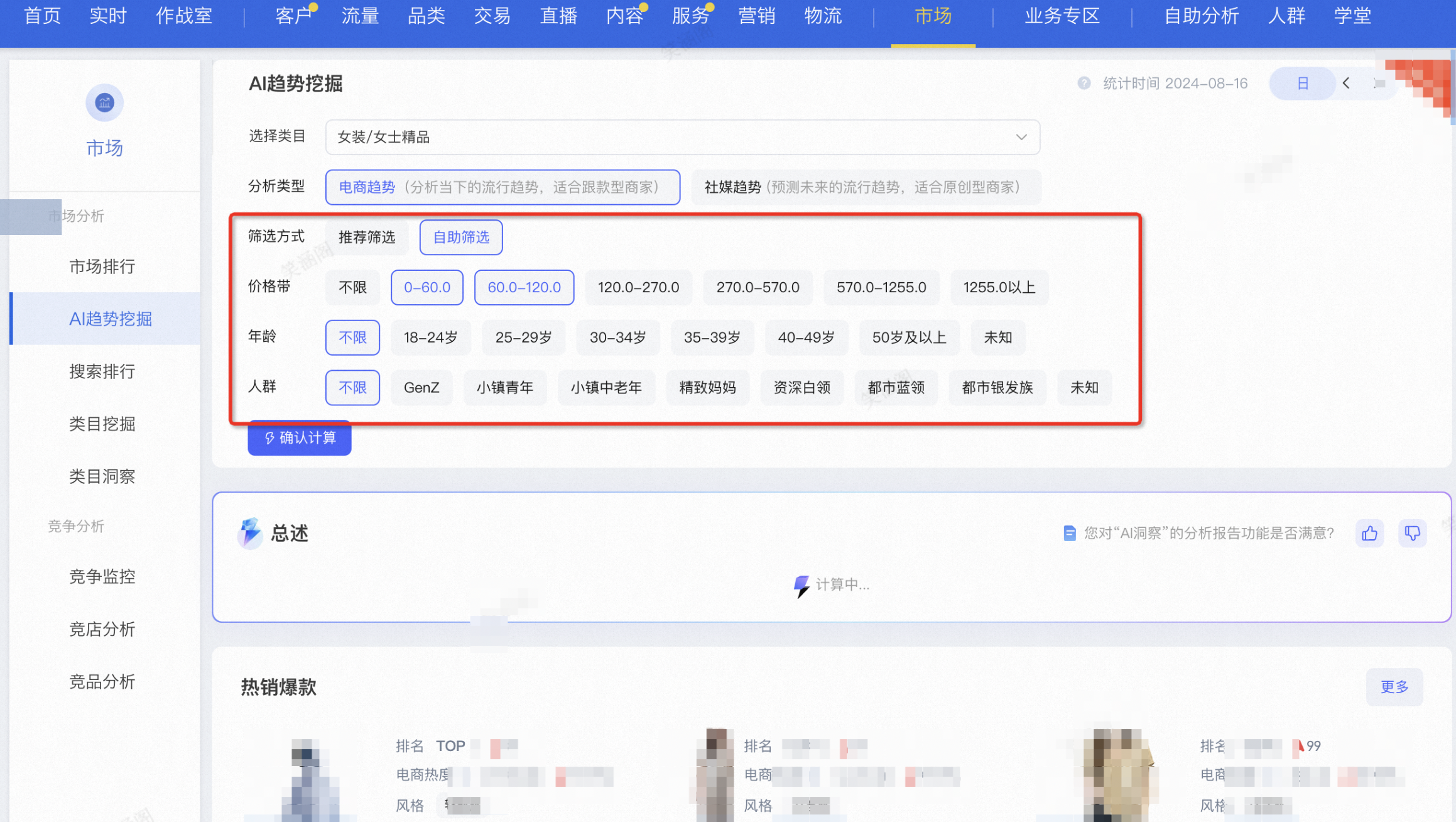Select crowd option 未知
This screenshot has width=1456, height=822.
tap(1084, 388)
